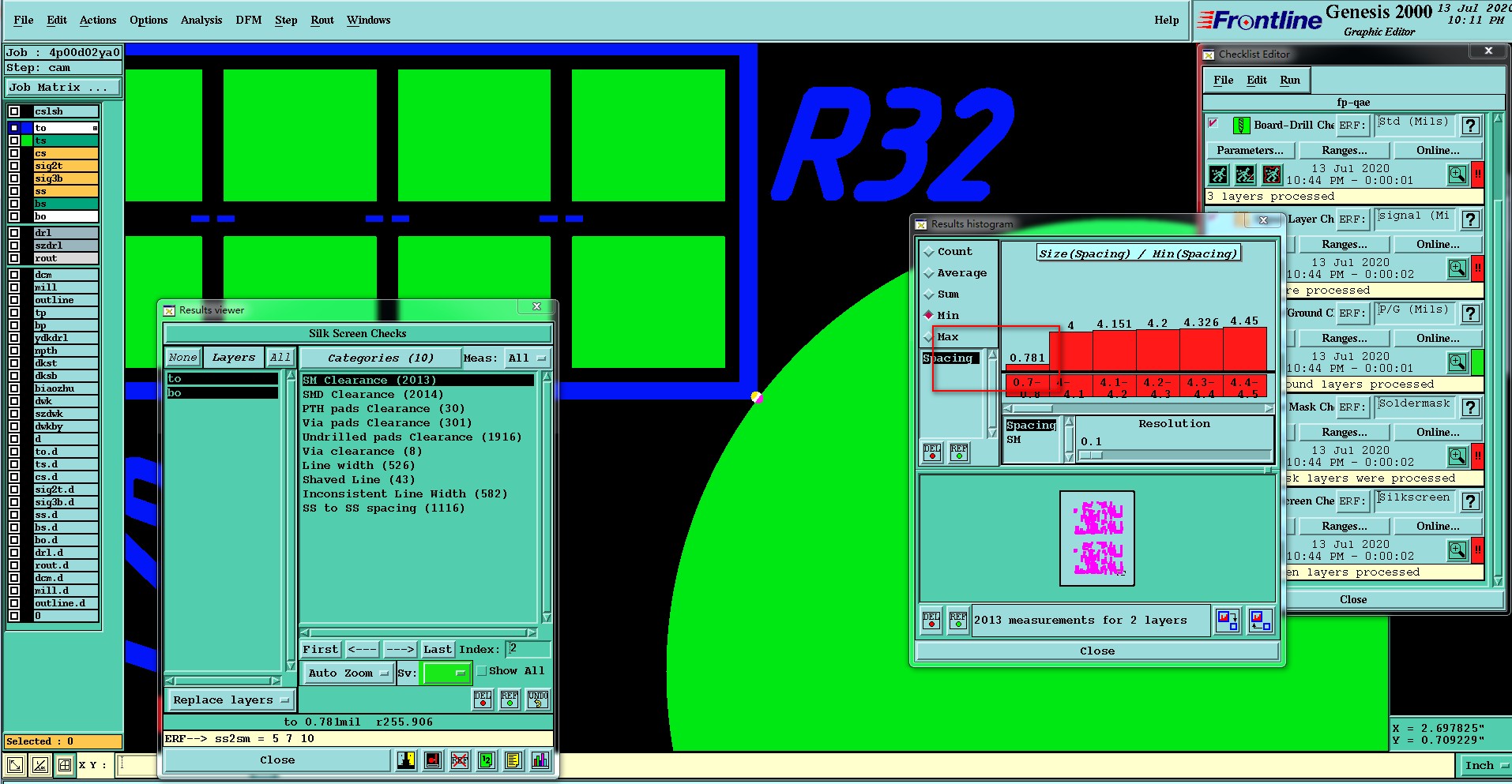Click REF icon in Results viewer
Viewport: 1512px width, 784px height.
click(x=510, y=699)
